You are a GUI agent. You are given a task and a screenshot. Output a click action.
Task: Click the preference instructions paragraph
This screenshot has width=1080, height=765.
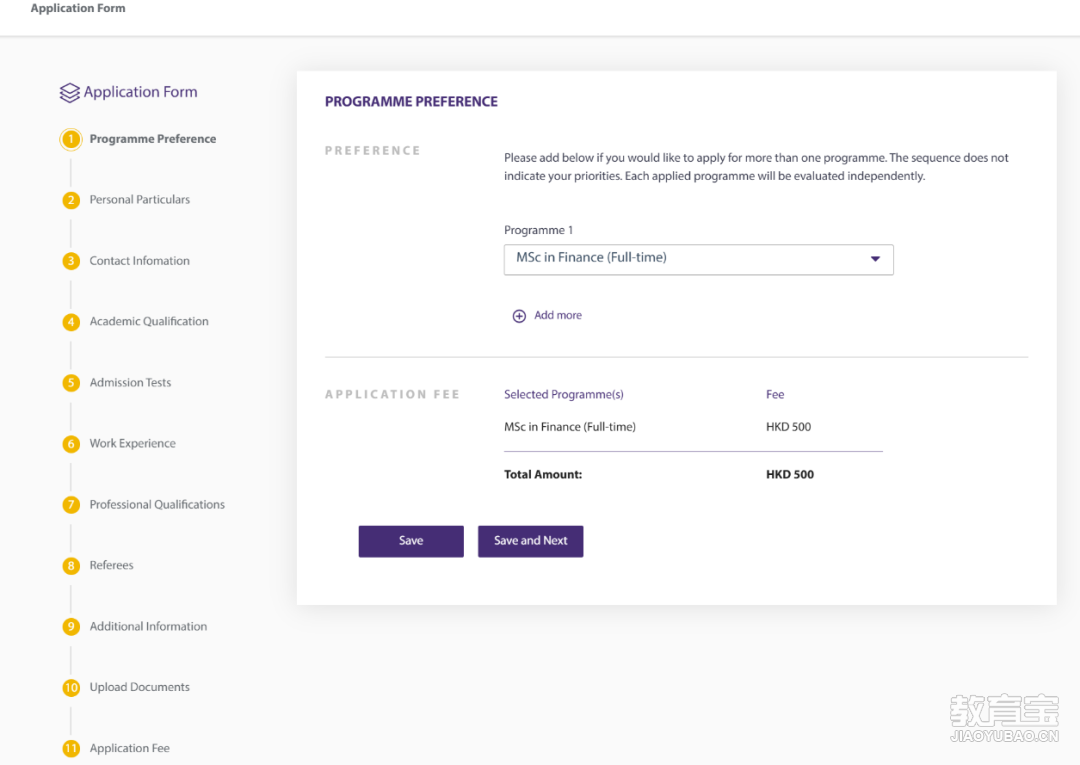point(756,167)
